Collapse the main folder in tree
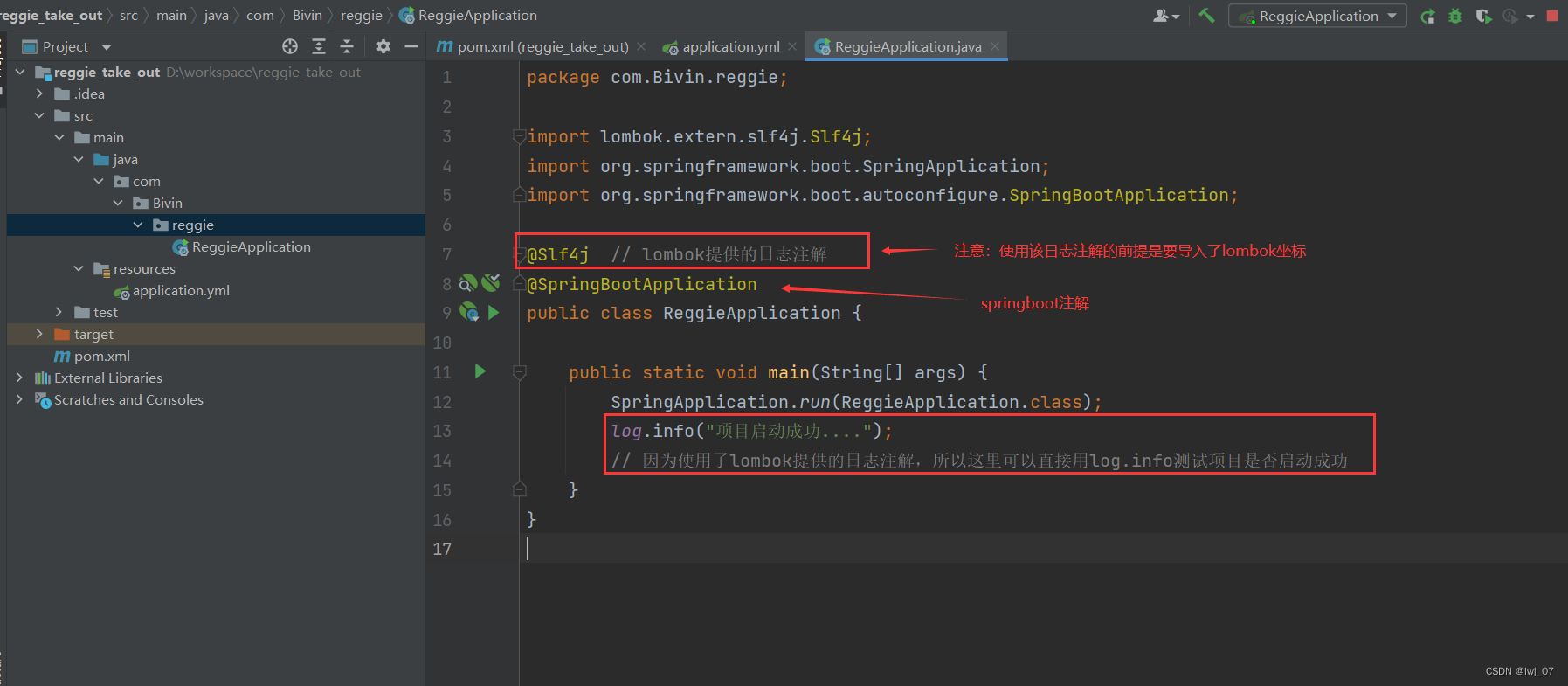1568x686 pixels. pyautogui.click(x=59, y=137)
